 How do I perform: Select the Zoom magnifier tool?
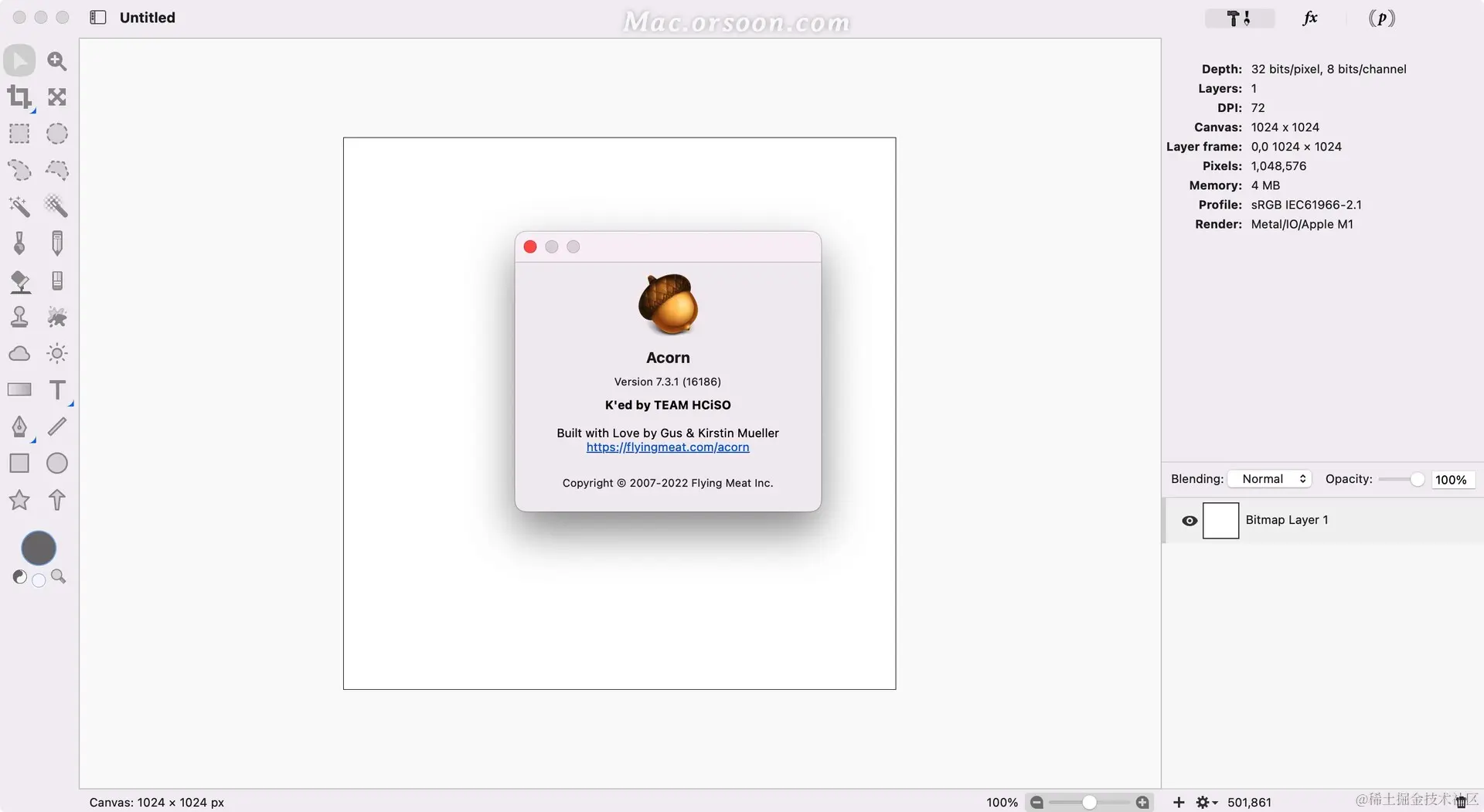(57, 60)
